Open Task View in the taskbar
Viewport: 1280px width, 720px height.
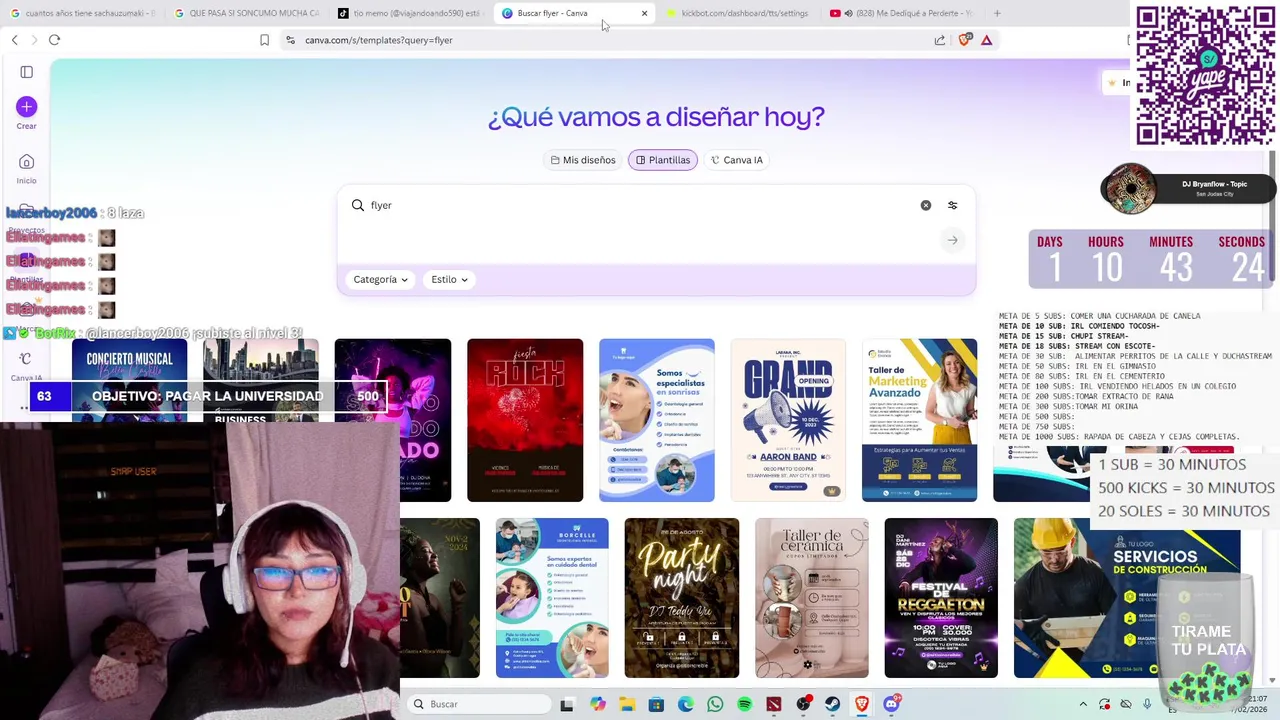coord(567,704)
